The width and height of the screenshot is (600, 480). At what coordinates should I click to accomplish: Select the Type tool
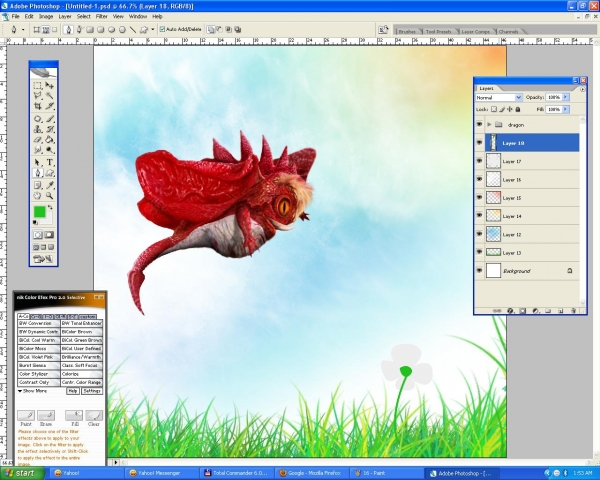pos(50,162)
